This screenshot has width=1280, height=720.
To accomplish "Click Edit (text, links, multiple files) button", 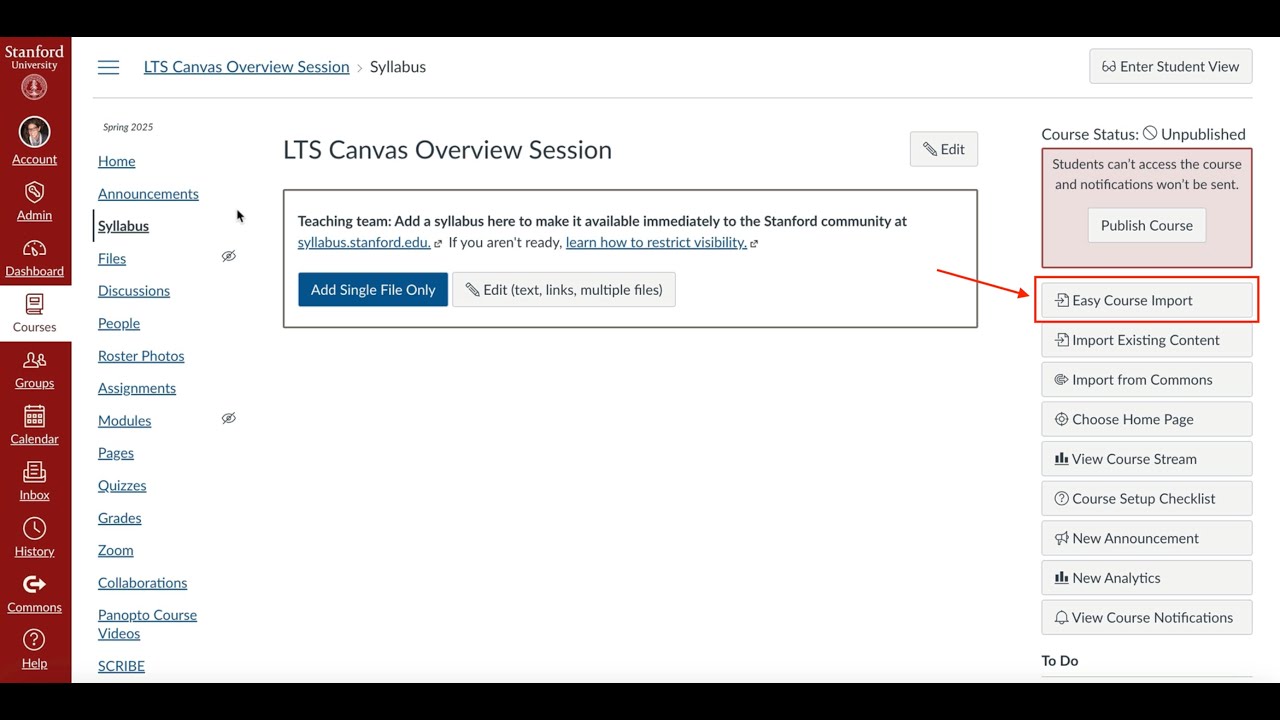I will coord(564,290).
